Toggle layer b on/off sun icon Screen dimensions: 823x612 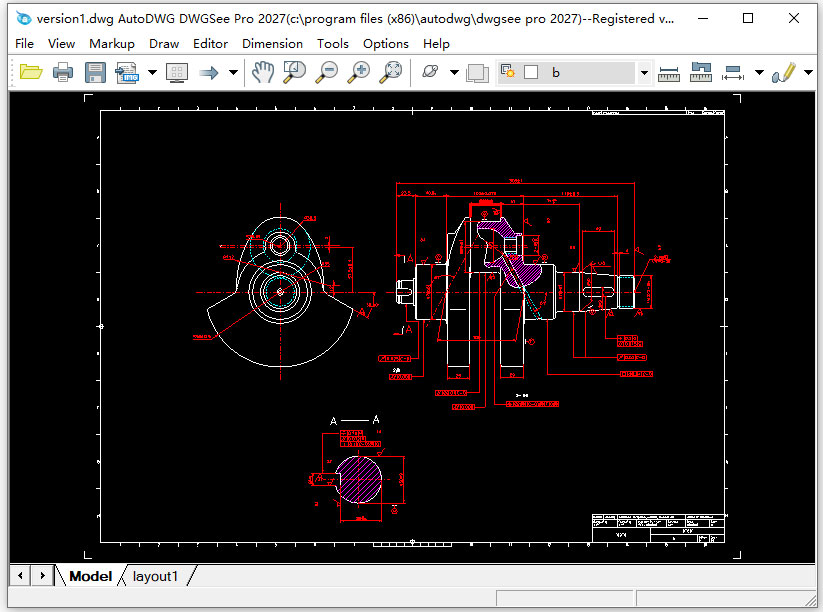point(508,72)
